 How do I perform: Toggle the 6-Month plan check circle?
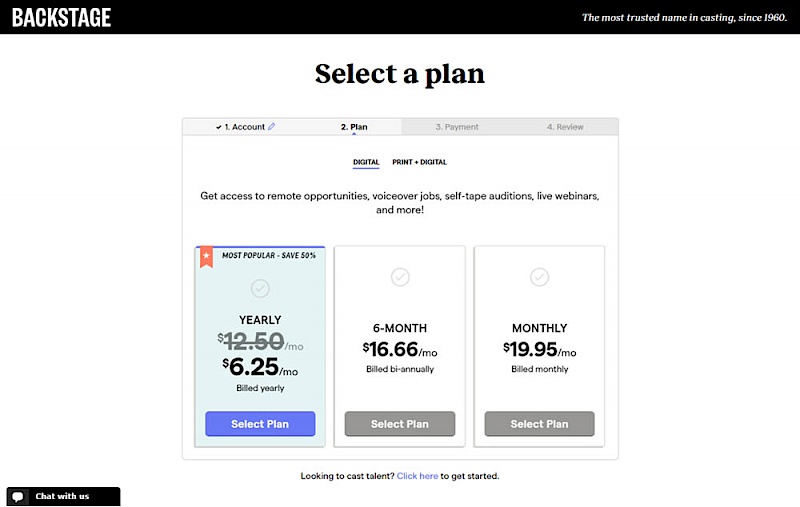[x=400, y=277]
